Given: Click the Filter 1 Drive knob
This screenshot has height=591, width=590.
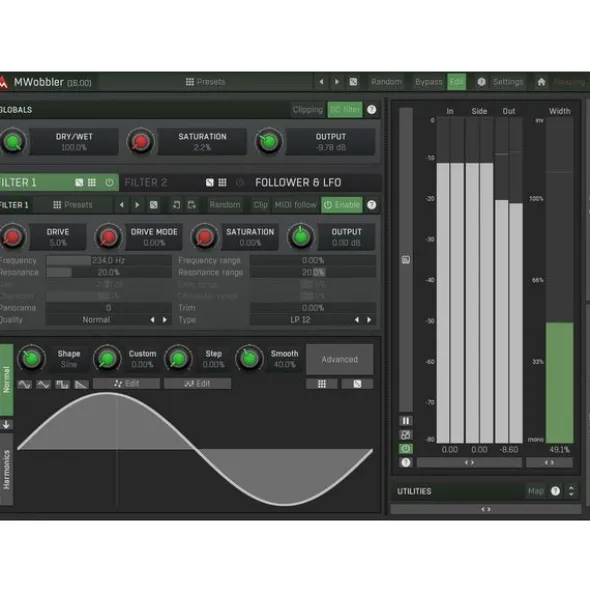Looking at the screenshot, I should (12, 237).
